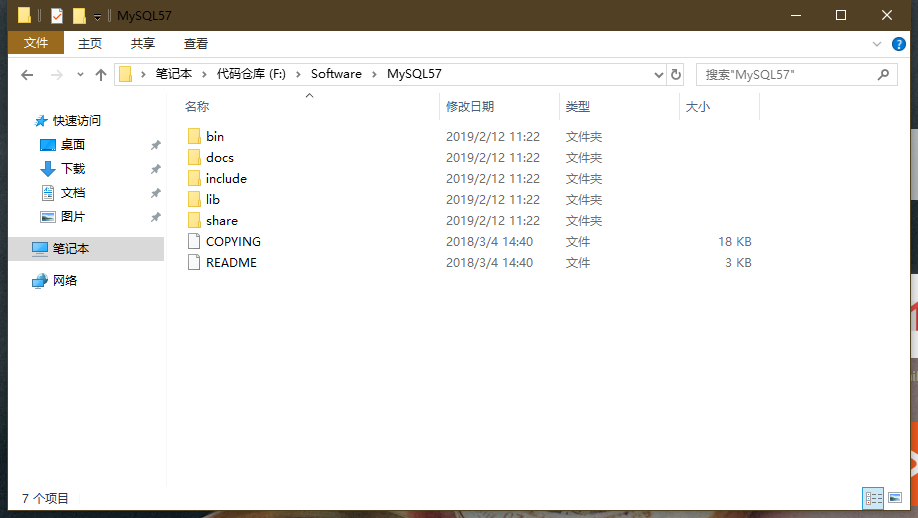
Task: Select 笔记本 in the navigation pane
Action: tap(87, 249)
